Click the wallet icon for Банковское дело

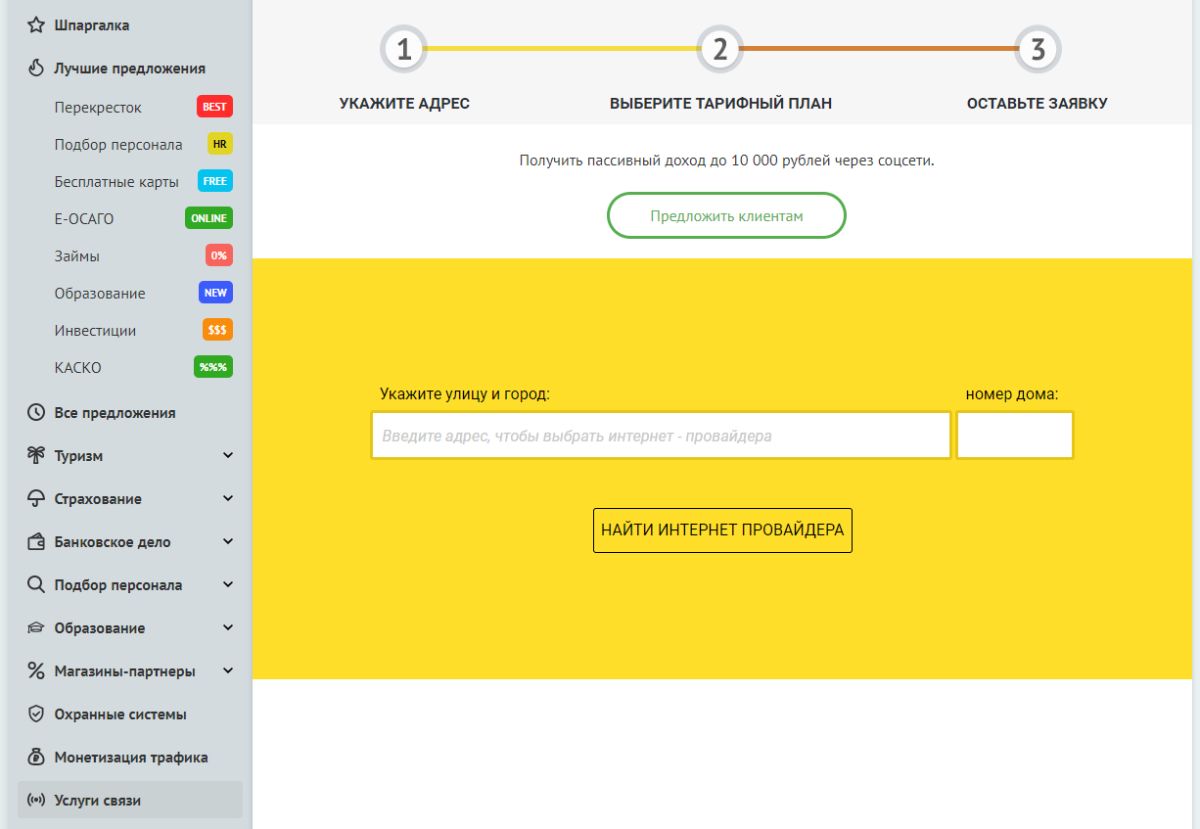[36, 542]
